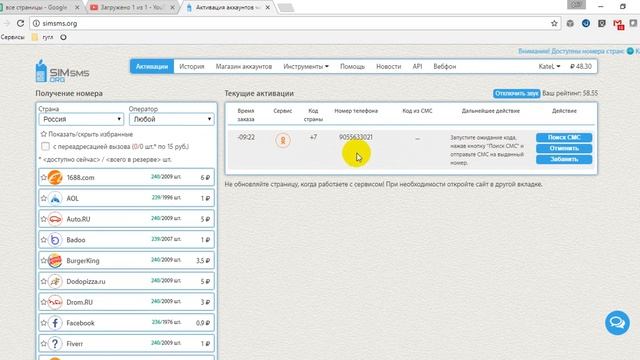Open the Страна country dropdown
The image size is (640, 360).
[81, 119]
